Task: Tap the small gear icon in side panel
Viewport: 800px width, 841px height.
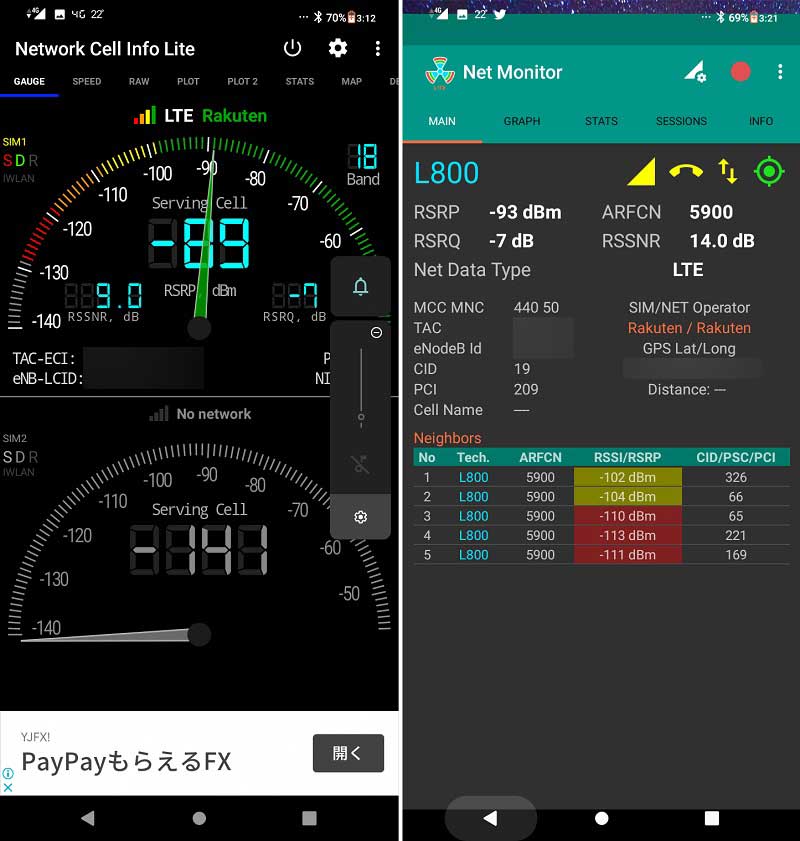Action: [x=360, y=517]
